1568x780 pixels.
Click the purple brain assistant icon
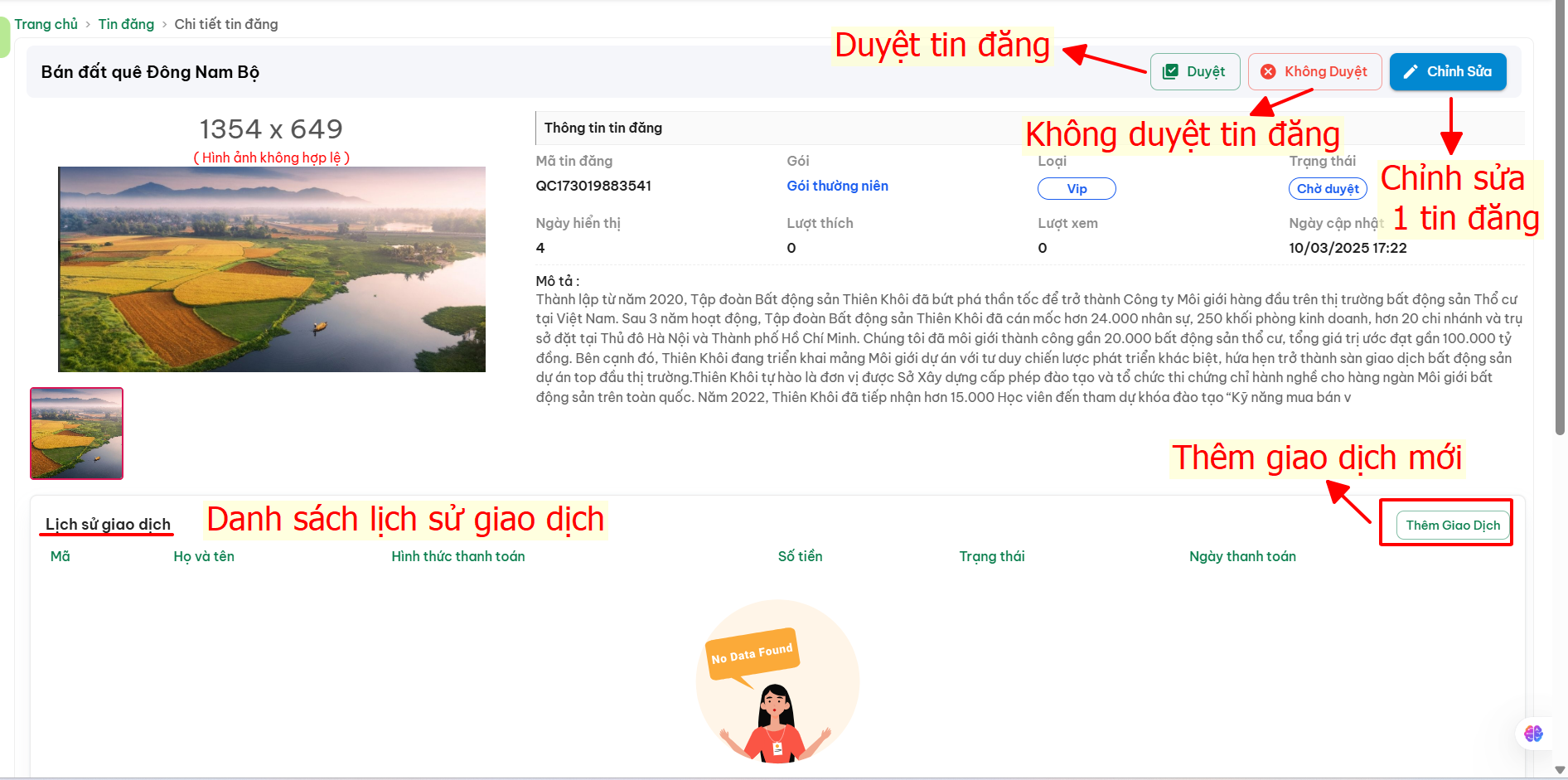click(x=1533, y=734)
